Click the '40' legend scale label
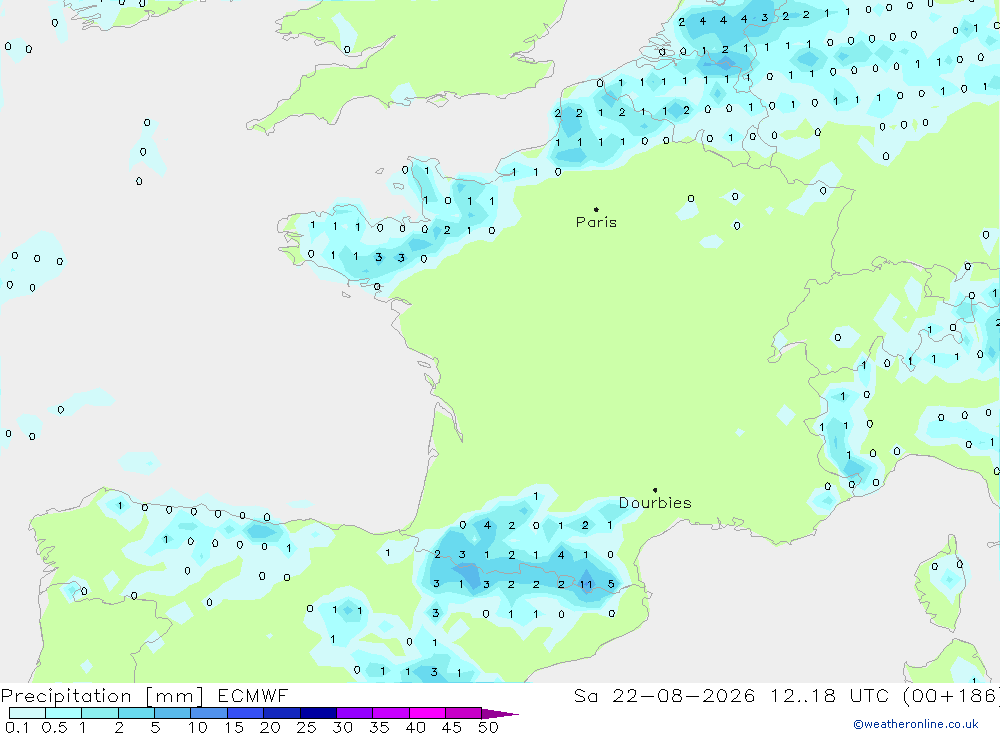 416,727
